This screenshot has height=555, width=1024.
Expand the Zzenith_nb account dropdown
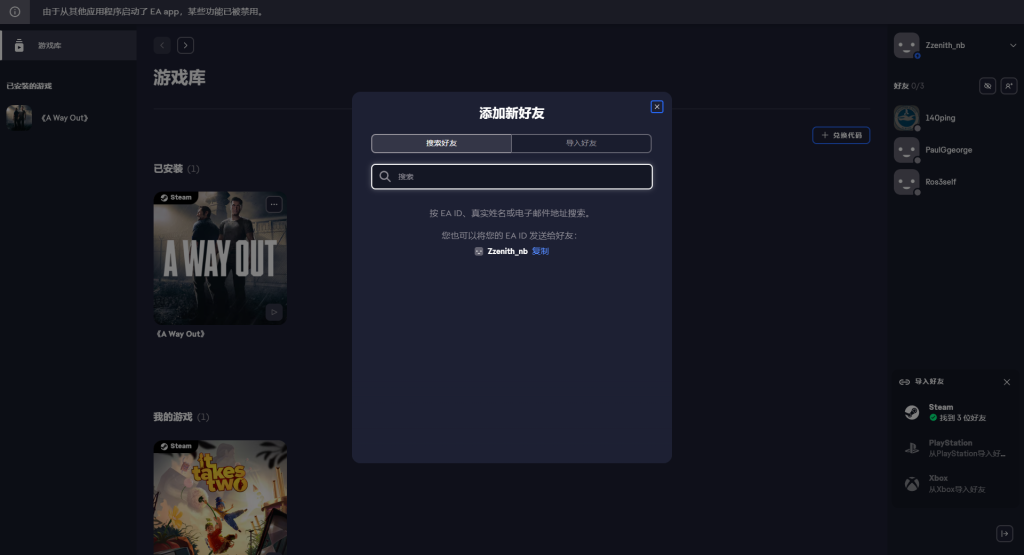[1012, 45]
